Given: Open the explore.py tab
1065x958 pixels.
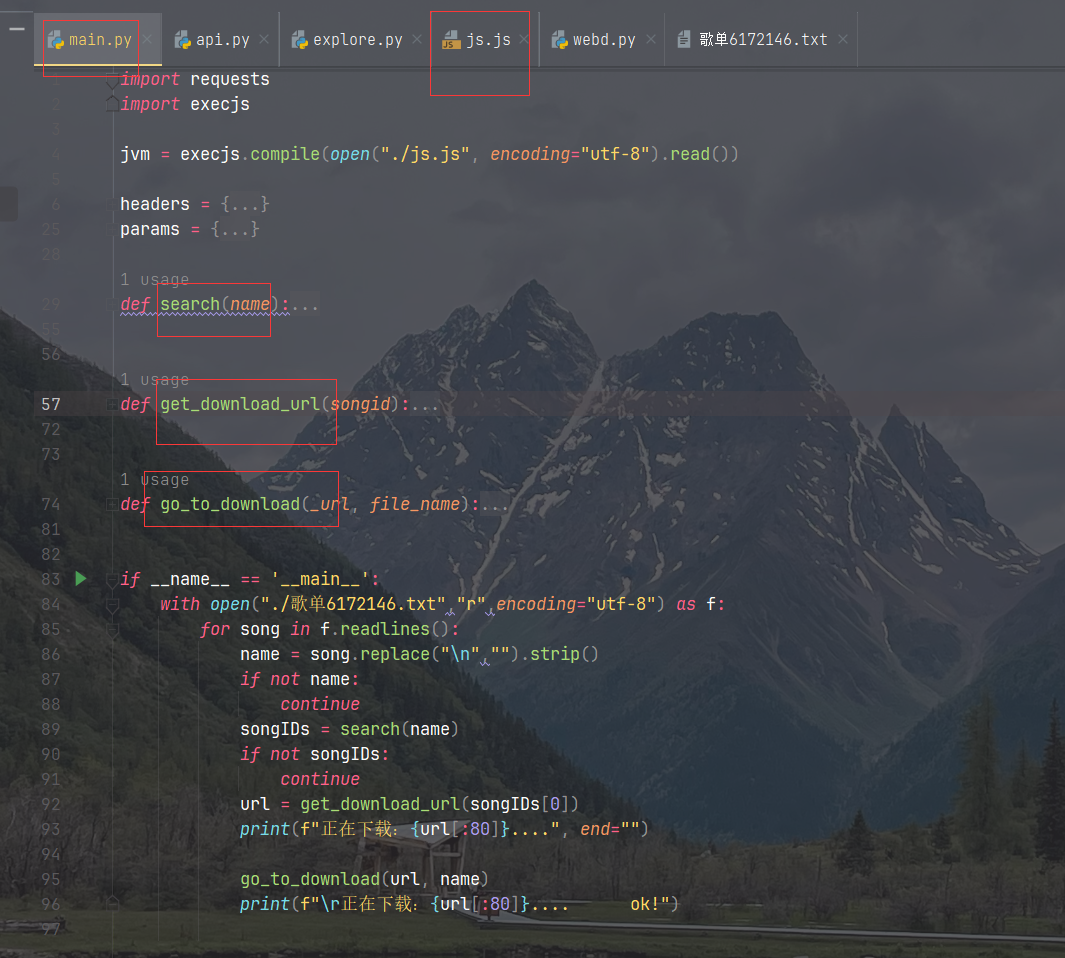Looking at the screenshot, I should 357,39.
